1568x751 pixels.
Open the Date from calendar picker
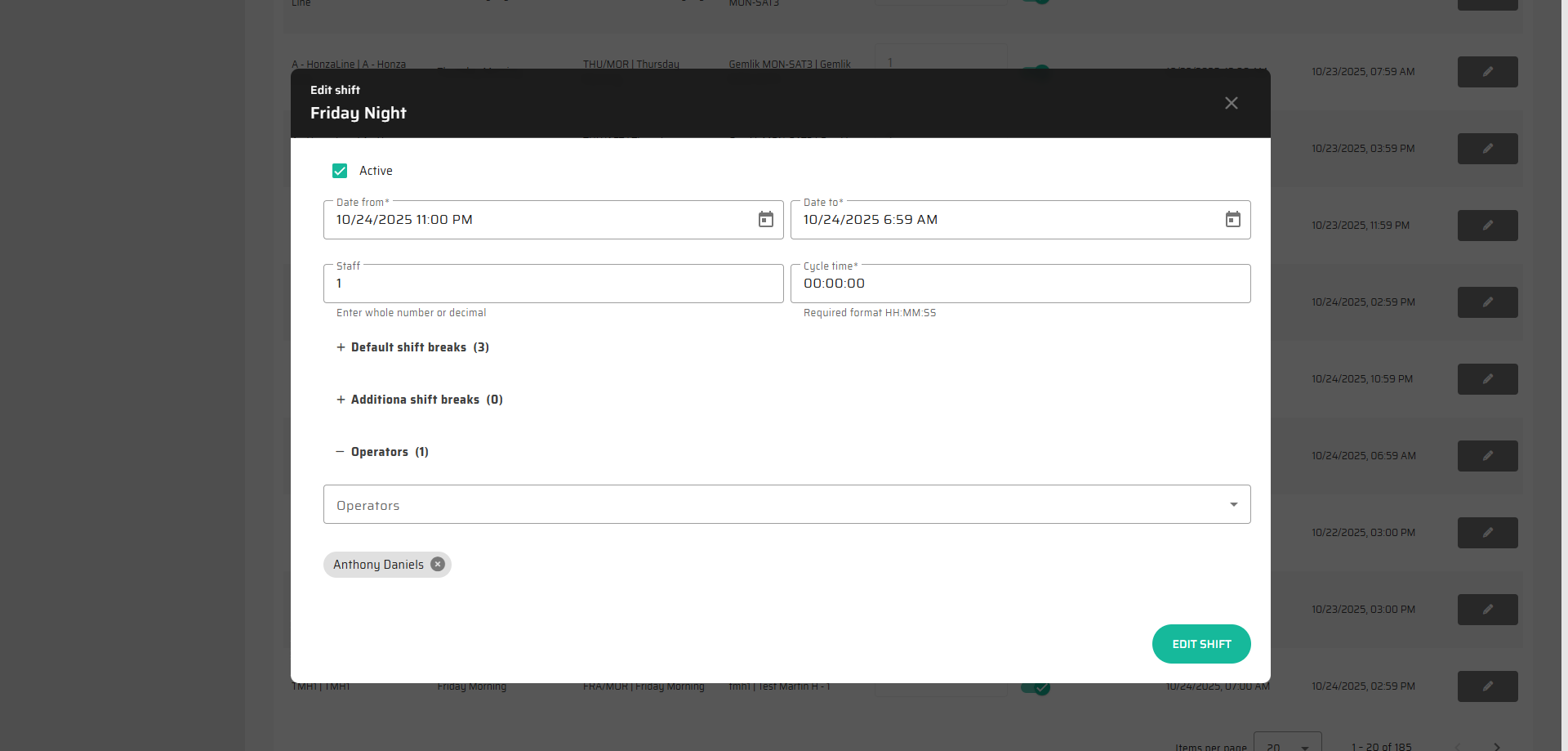[765, 220]
